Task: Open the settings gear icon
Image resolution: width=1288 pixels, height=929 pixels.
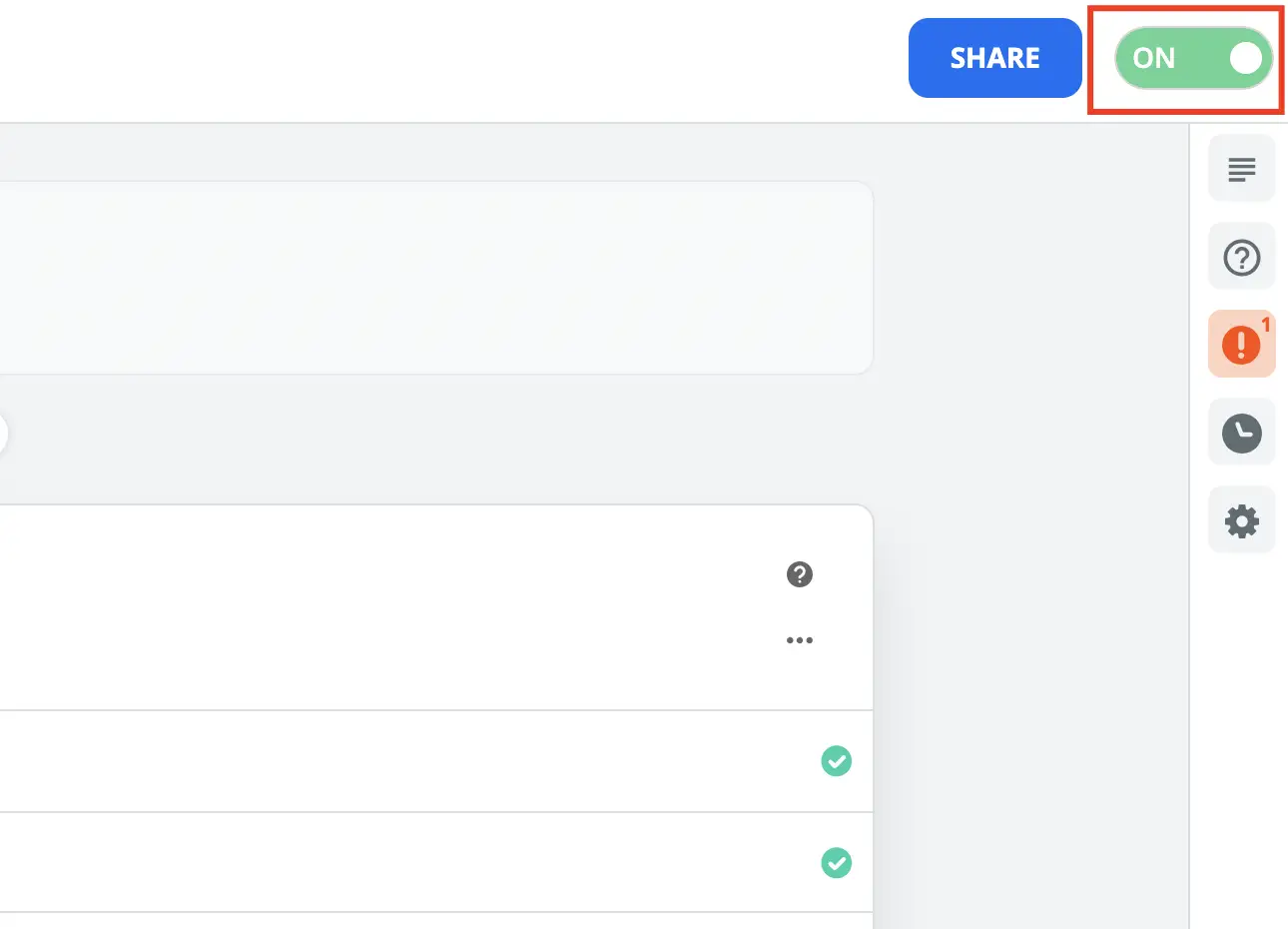Action: click(x=1241, y=520)
